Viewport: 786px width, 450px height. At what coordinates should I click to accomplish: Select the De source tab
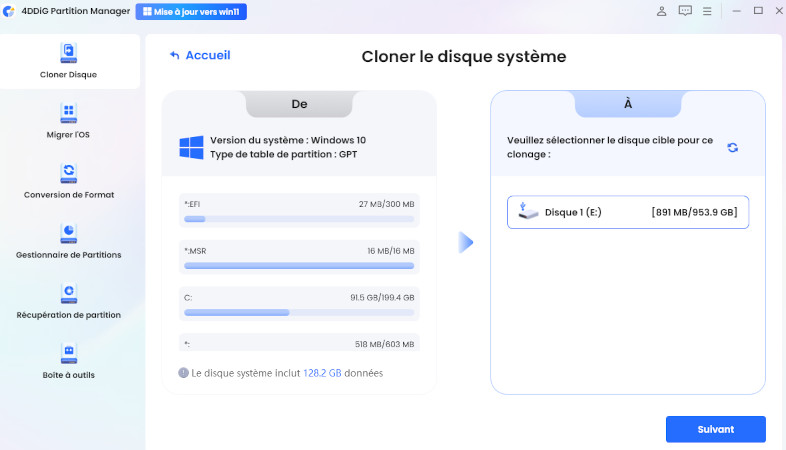click(x=299, y=104)
